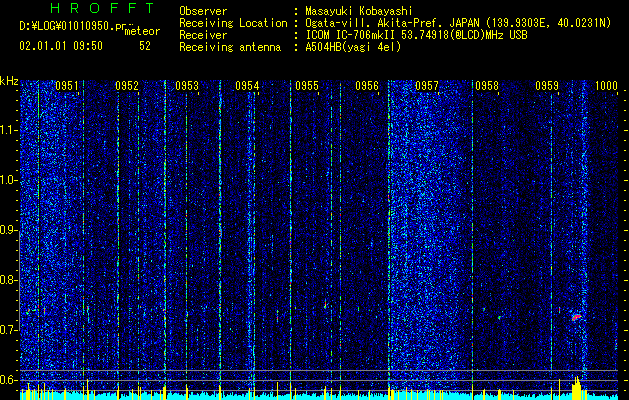
Task: Click the 0957 time marker
Action: coord(427,86)
